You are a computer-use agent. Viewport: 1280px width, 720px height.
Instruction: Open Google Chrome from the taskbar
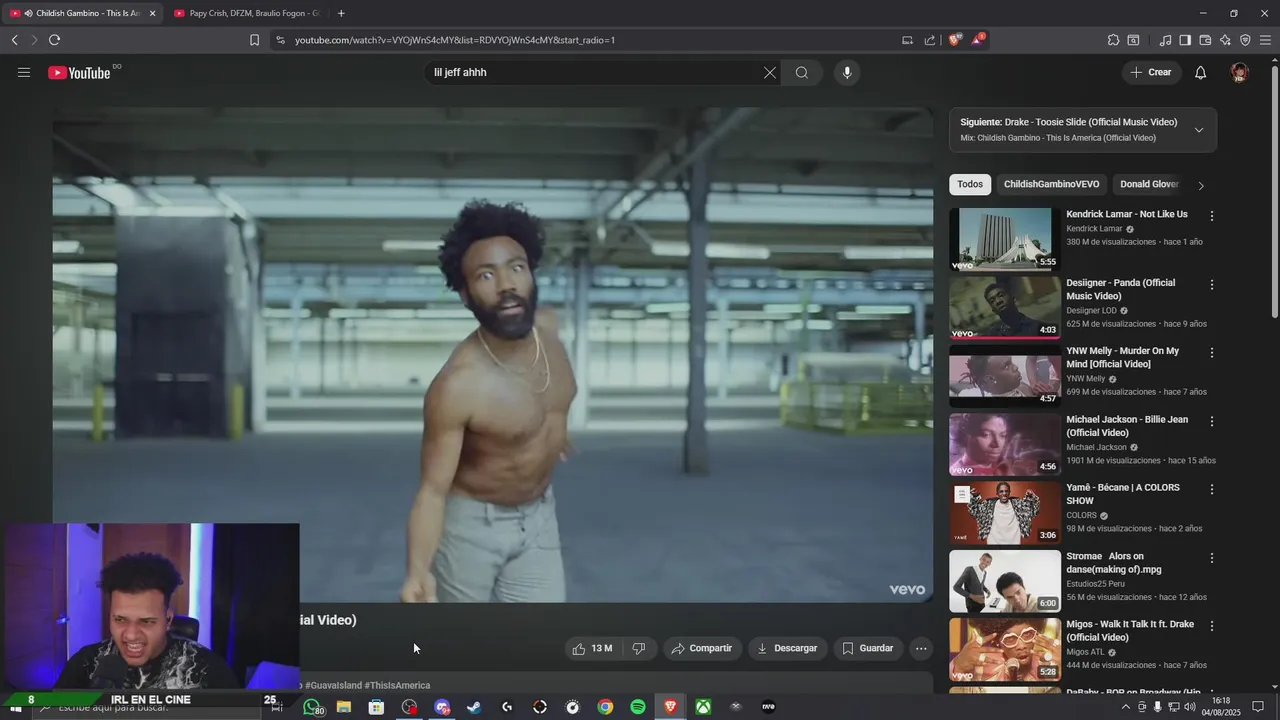(605, 707)
